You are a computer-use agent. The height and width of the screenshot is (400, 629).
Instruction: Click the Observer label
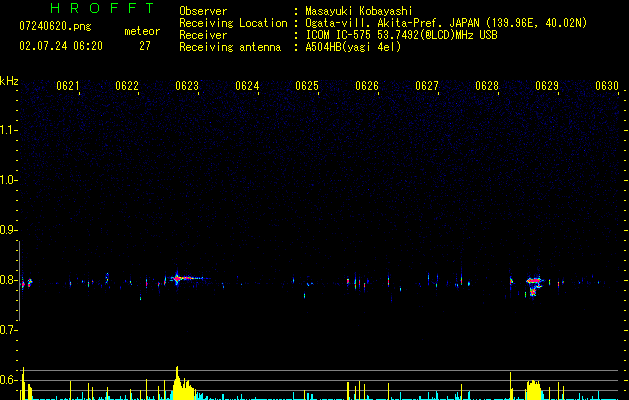click(203, 11)
